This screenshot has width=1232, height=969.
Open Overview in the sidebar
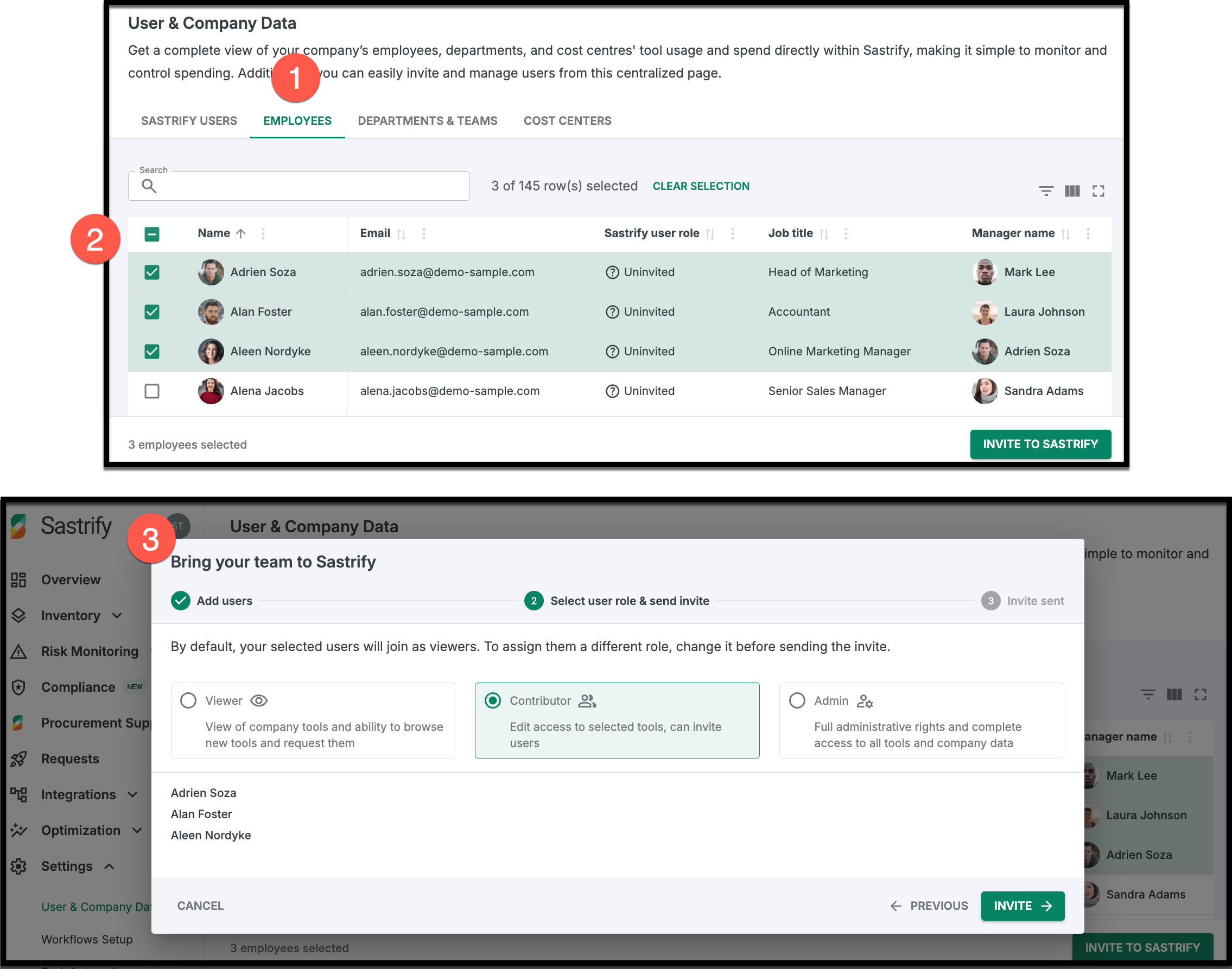[x=71, y=580]
